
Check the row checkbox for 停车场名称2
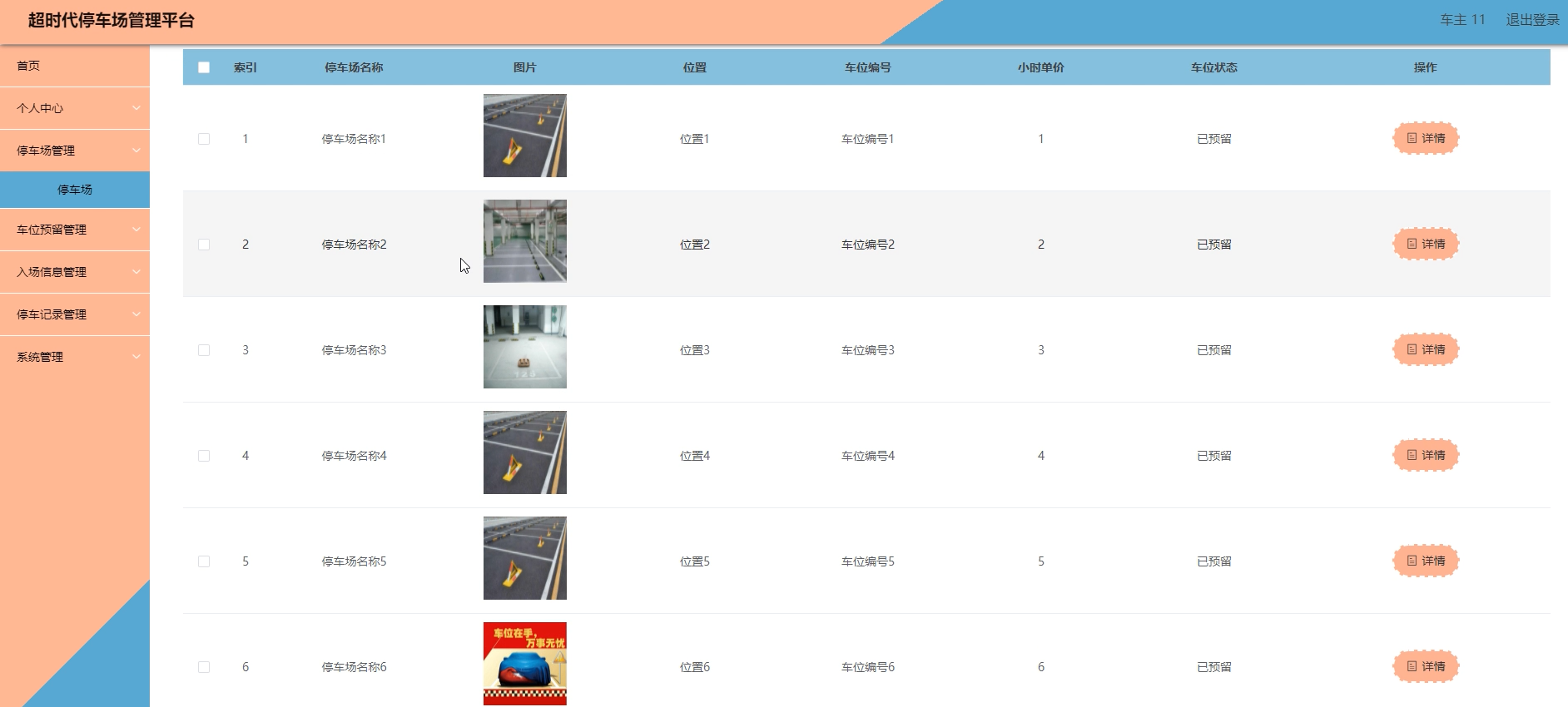pos(204,245)
